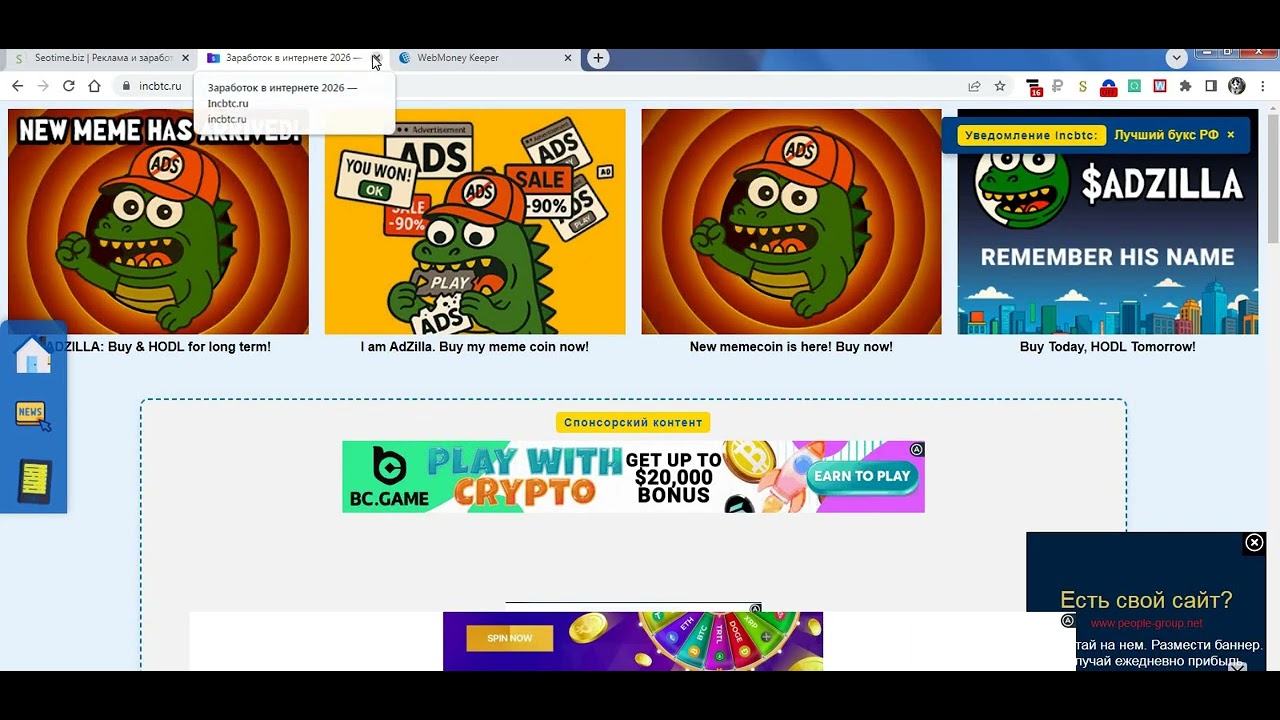
Task: Reload the incbtc.ru page
Action: (69, 86)
